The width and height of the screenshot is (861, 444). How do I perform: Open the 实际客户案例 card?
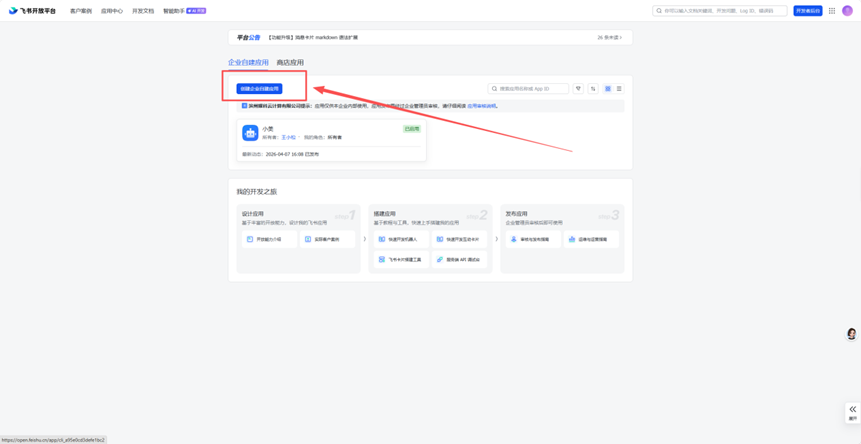click(327, 239)
